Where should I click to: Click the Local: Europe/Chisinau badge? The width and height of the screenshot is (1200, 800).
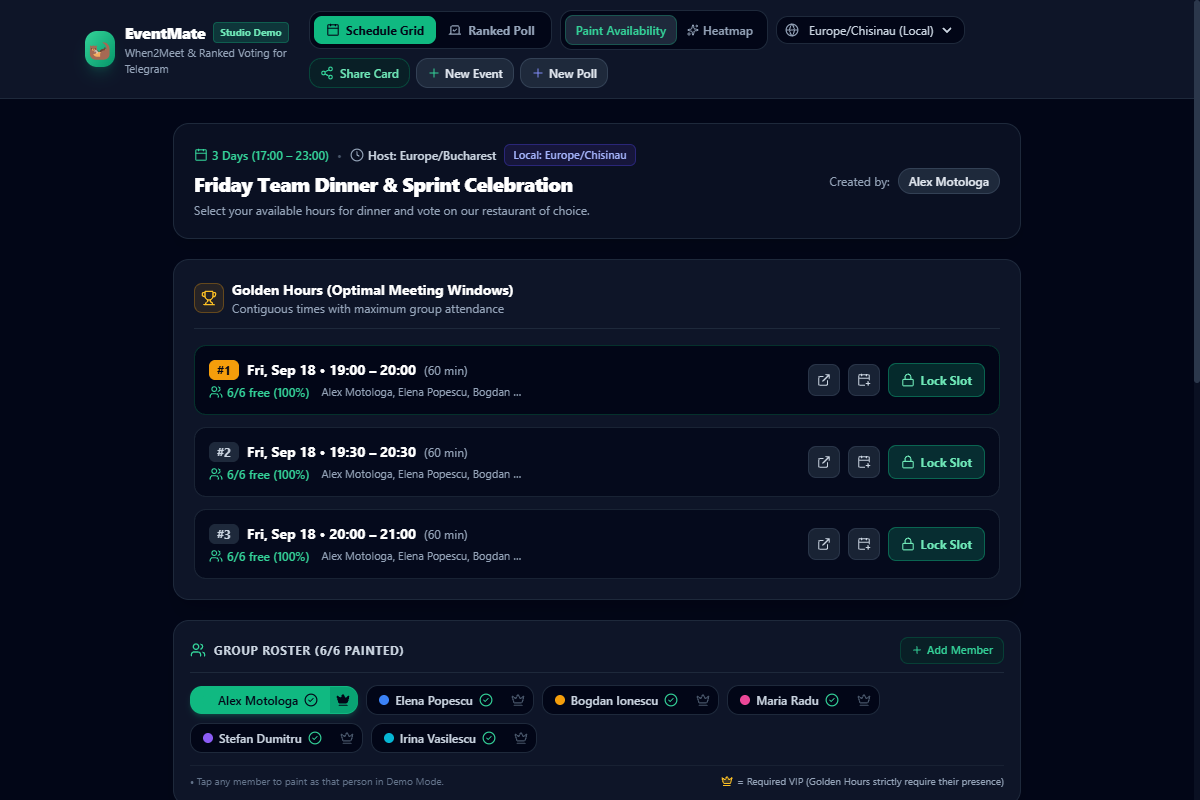(570, 155)
